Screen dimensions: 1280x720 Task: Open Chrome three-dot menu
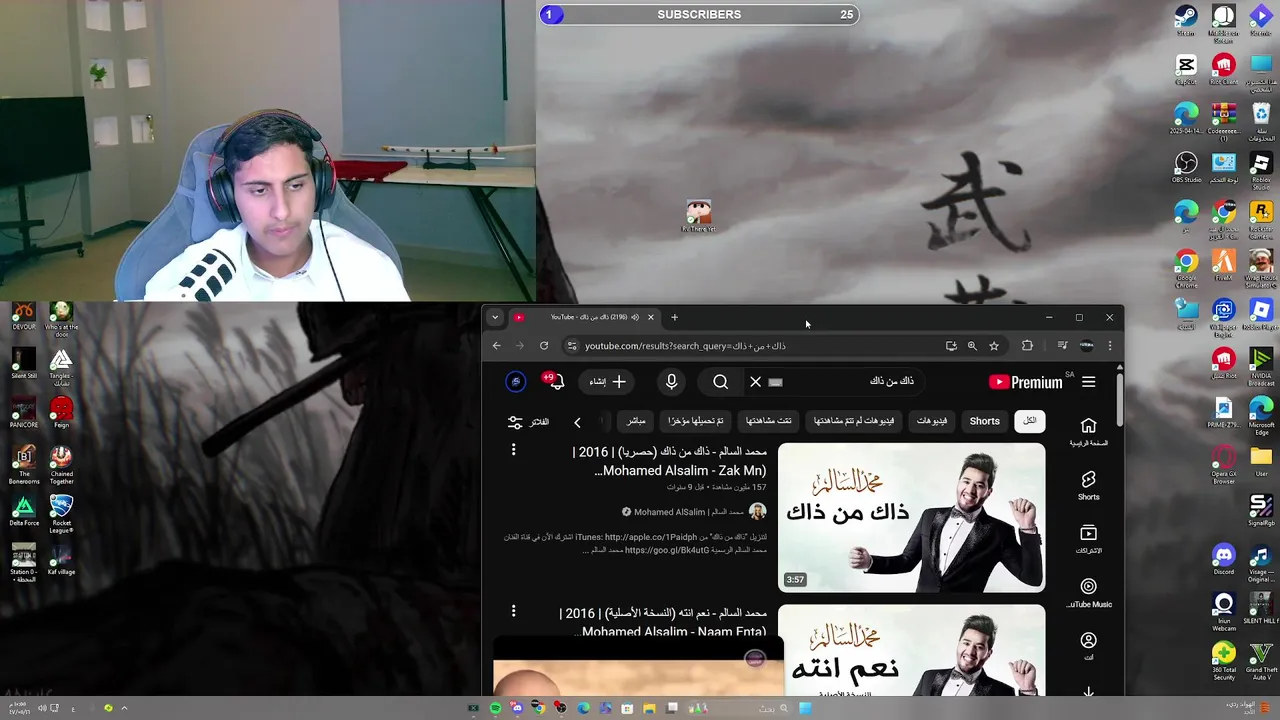click(1109, 346)
